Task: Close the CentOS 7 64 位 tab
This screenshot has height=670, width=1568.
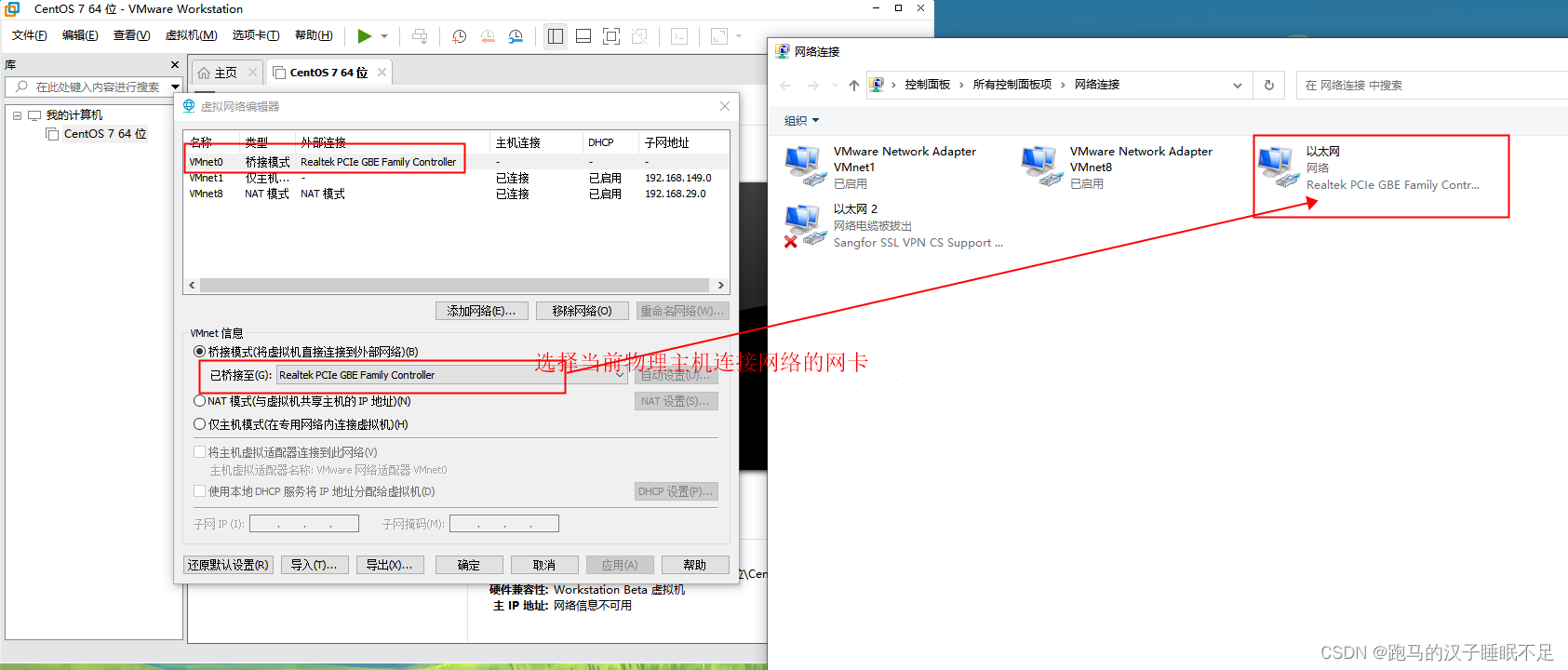Action: (x=382, y=73)
